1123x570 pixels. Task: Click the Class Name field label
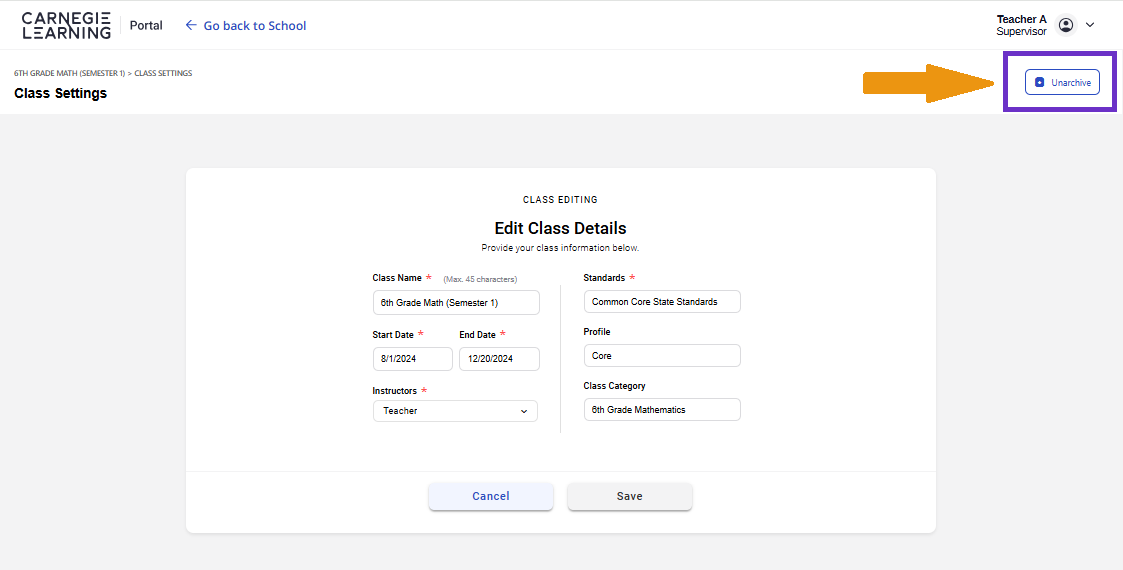tap(397, 278)
